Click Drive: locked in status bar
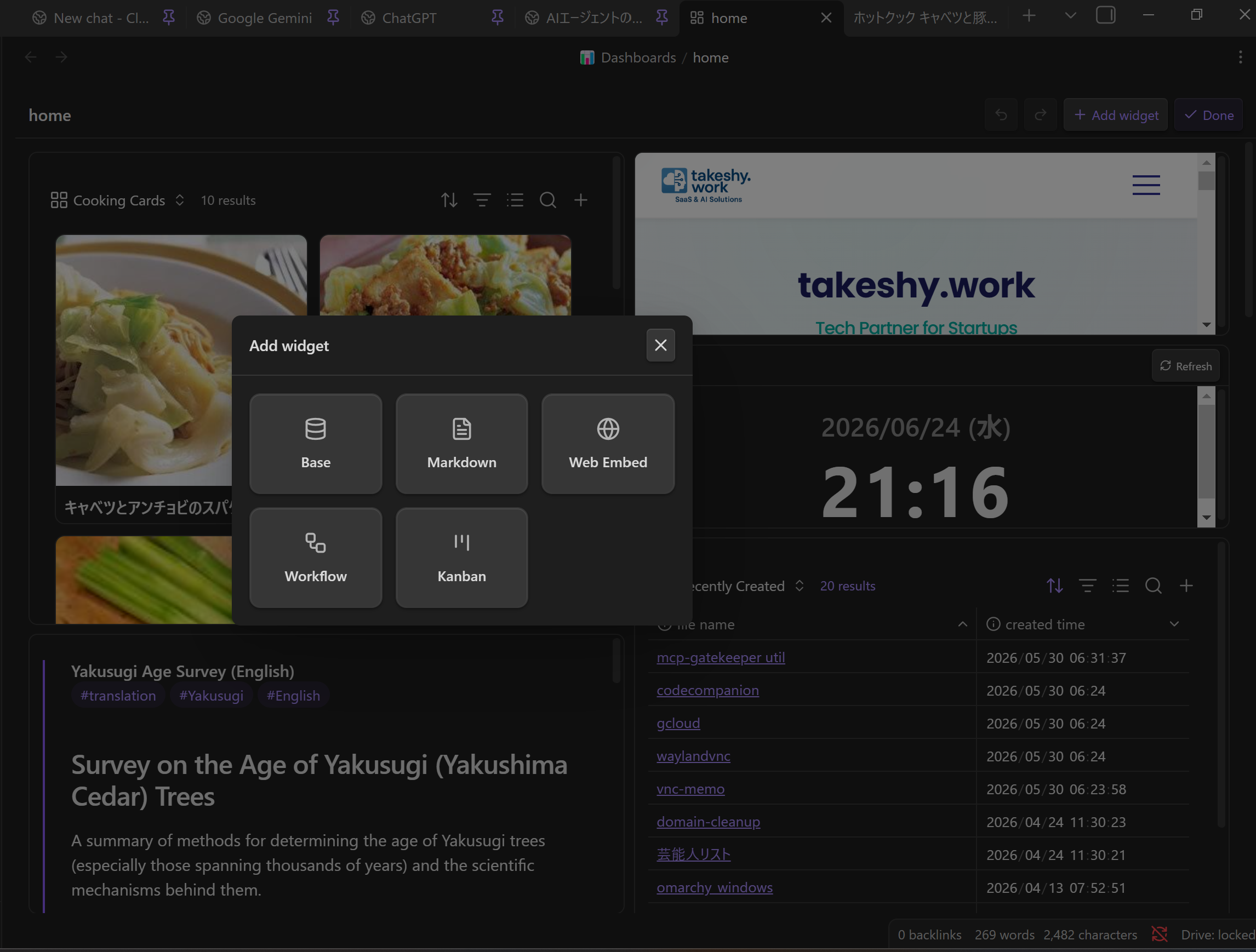 coord(1218,934)
